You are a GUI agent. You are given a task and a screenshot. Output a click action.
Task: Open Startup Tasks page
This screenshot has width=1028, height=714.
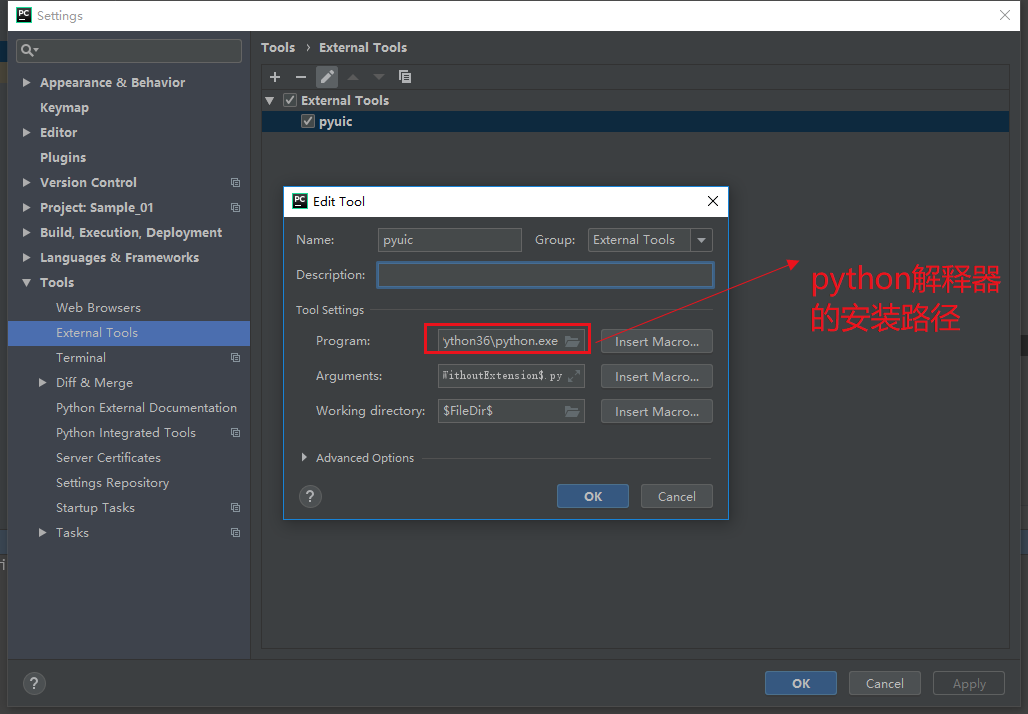coord(95,507)
